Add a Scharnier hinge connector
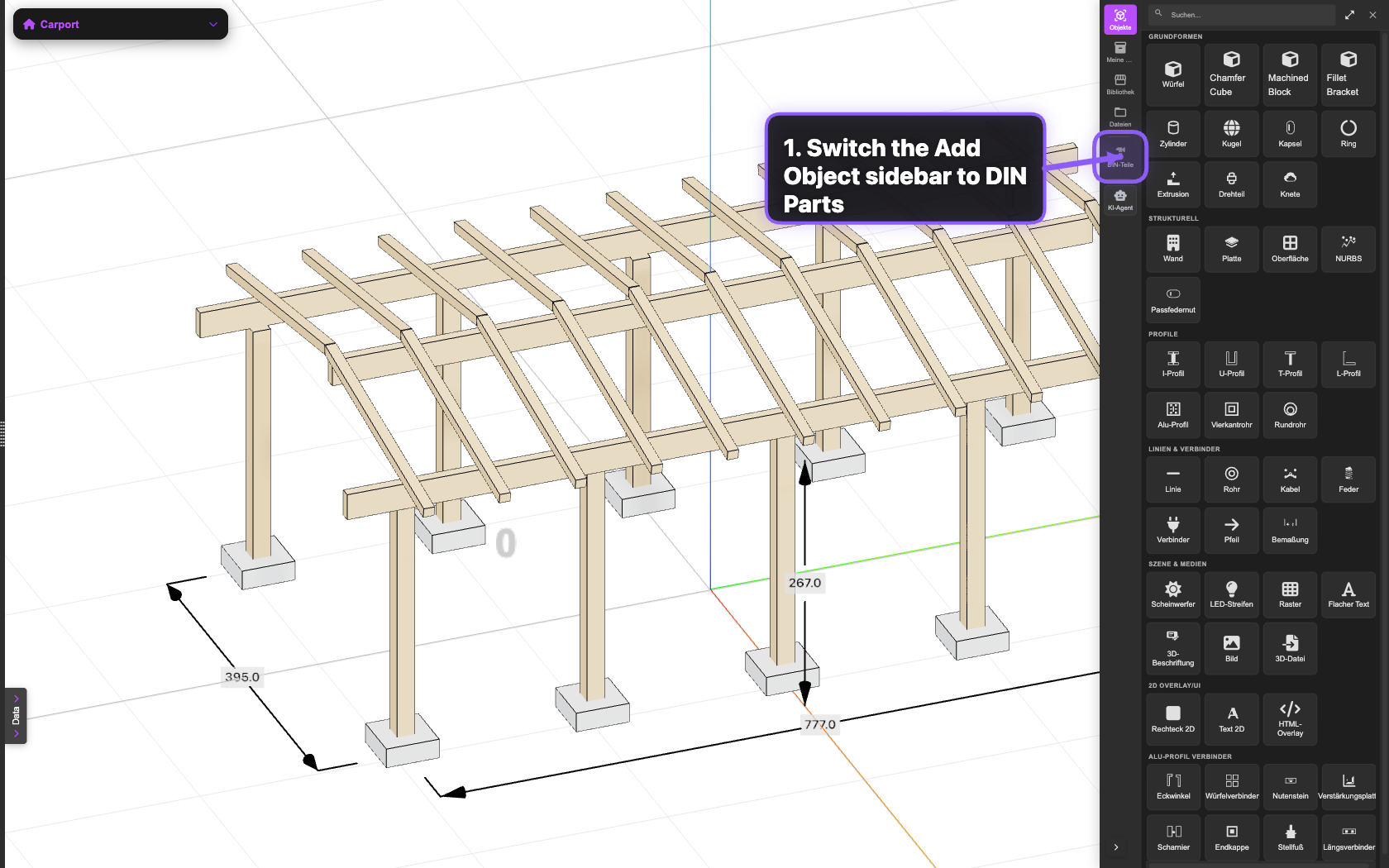Screen dimensions: 1389x868 point(1172,837)
